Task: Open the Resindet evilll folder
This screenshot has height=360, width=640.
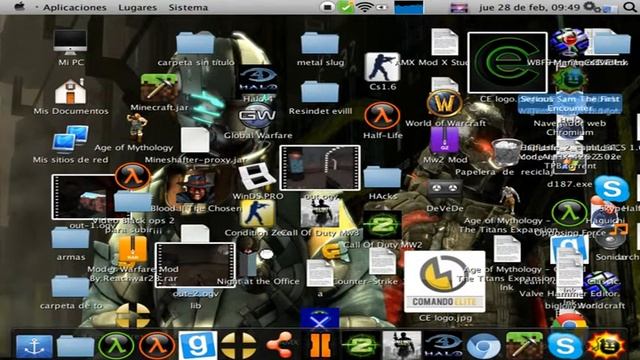Action: pyautogui.click(x=320, y=92)
